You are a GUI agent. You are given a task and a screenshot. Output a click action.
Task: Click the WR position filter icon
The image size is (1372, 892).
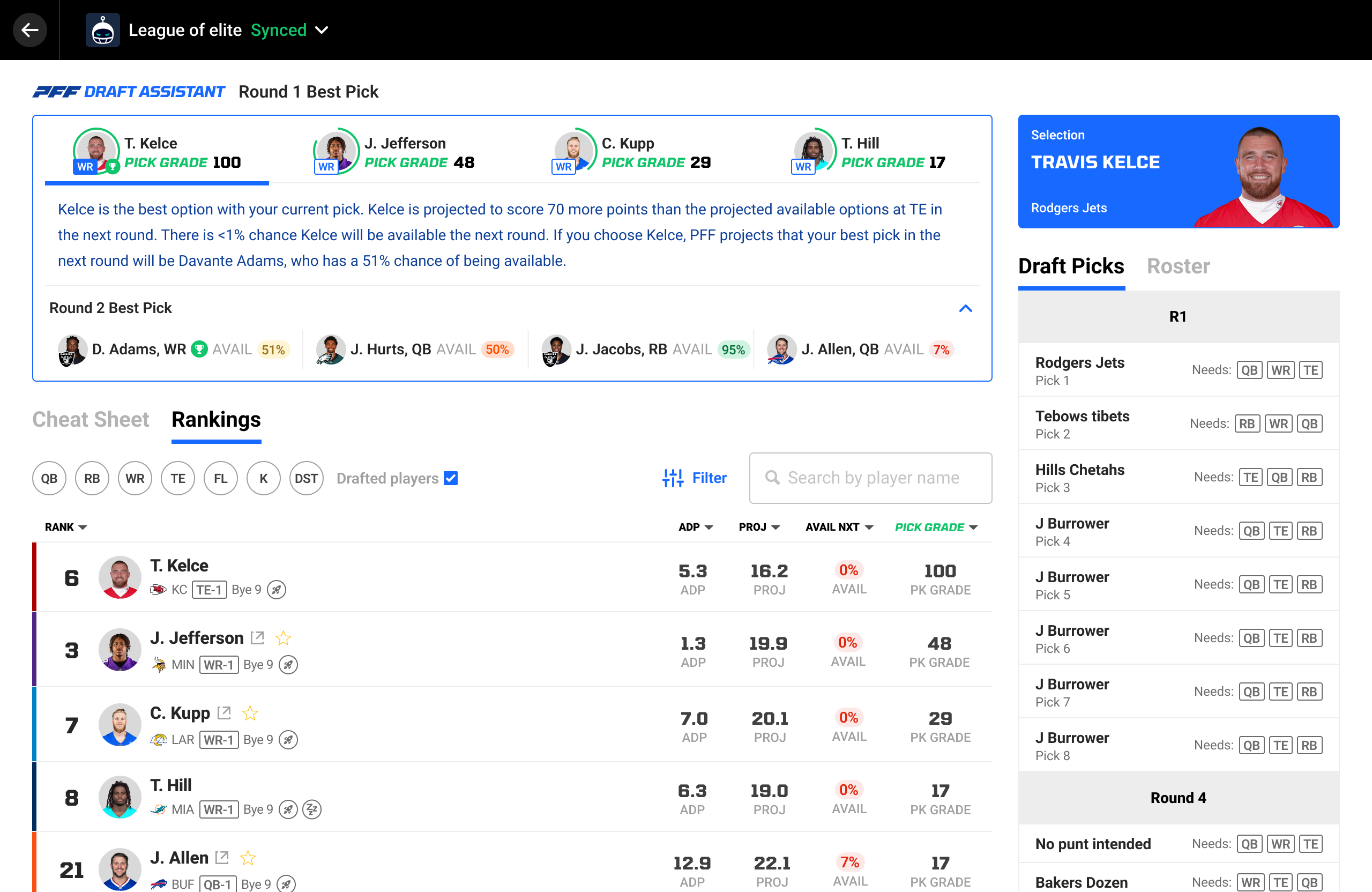tap(134, 478)
